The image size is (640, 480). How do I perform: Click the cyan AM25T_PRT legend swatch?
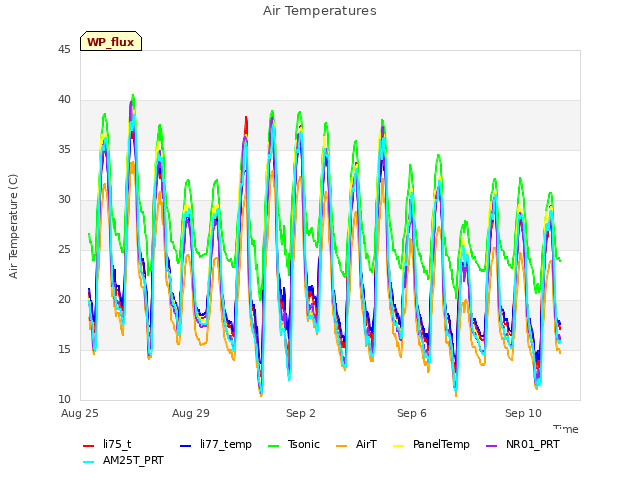pyautogui.click(x=89, y=461)
